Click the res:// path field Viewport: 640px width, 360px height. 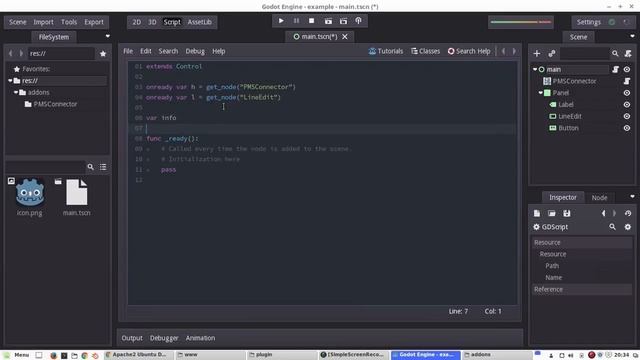61,53
